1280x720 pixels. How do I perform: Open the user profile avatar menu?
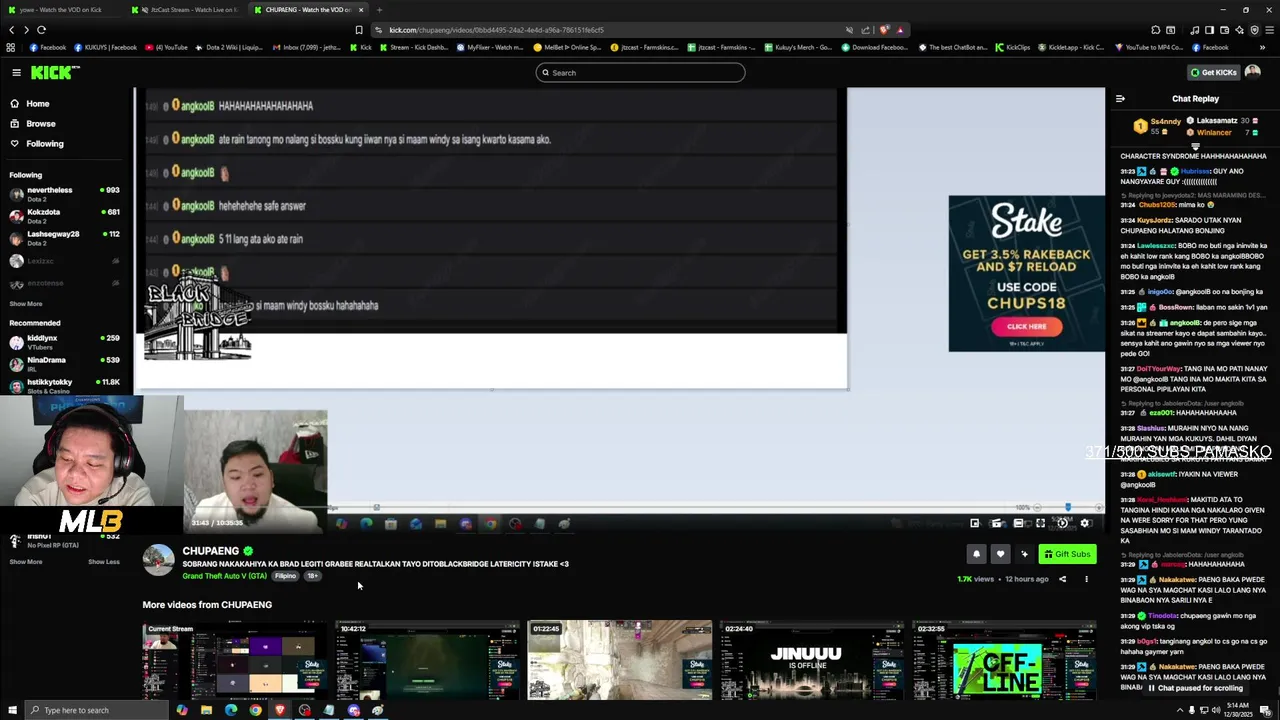click(x=1253, y=72)
